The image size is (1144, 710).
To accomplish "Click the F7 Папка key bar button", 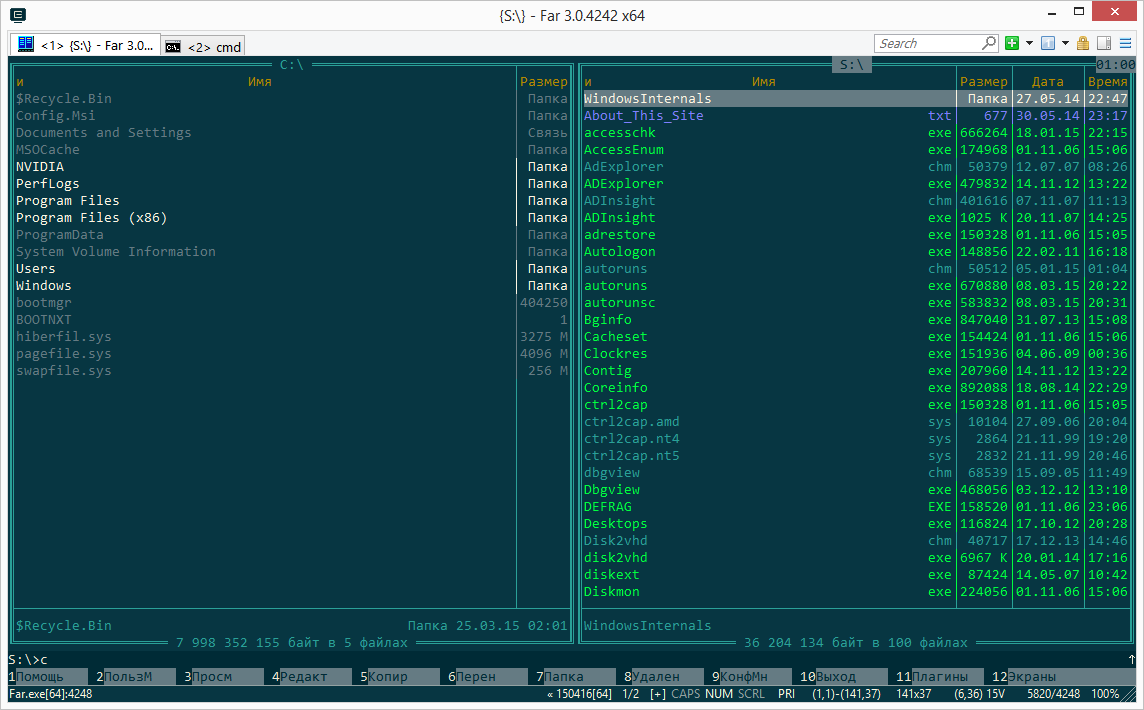I will (x=575, y=676).
